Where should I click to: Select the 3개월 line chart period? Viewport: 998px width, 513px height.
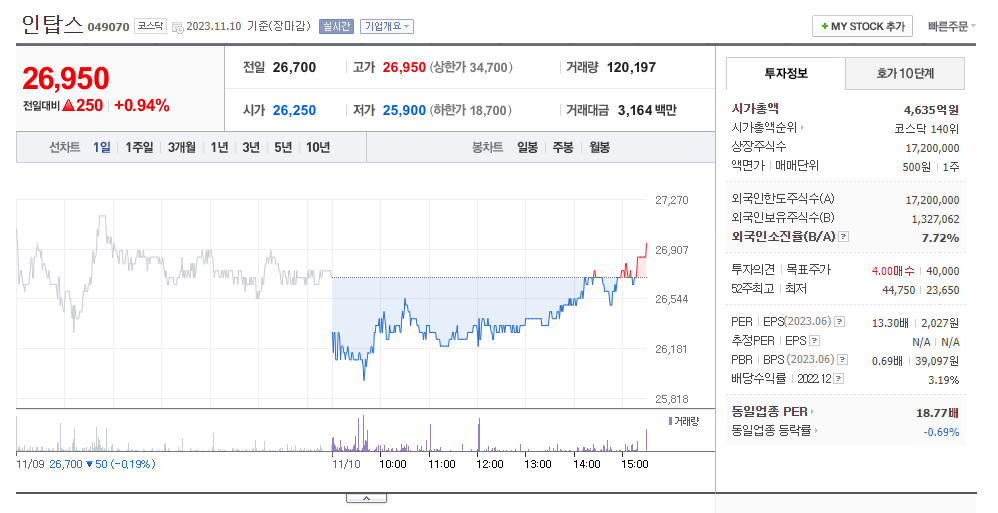tap(181, 147)
